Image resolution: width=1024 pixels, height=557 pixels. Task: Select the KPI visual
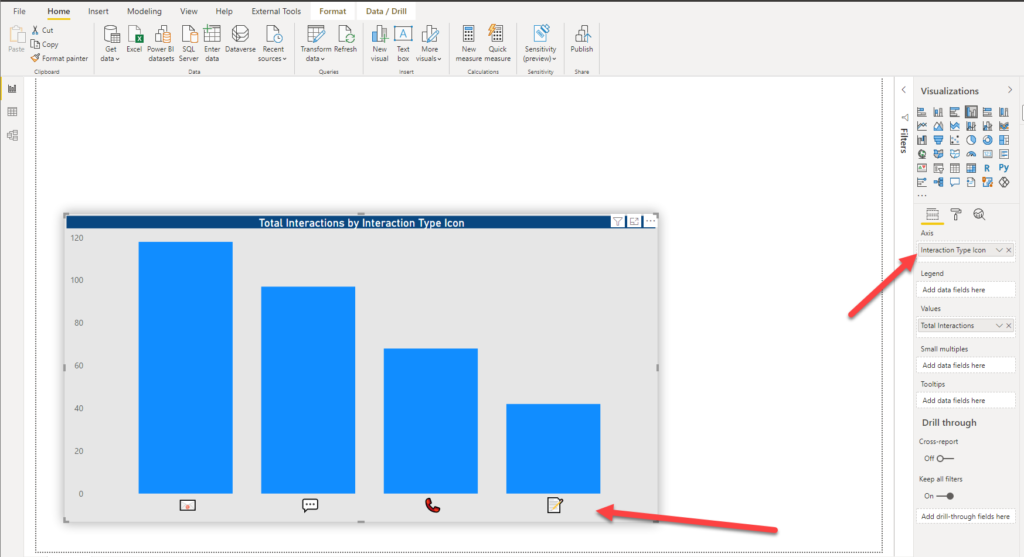(x=921, y=168)
